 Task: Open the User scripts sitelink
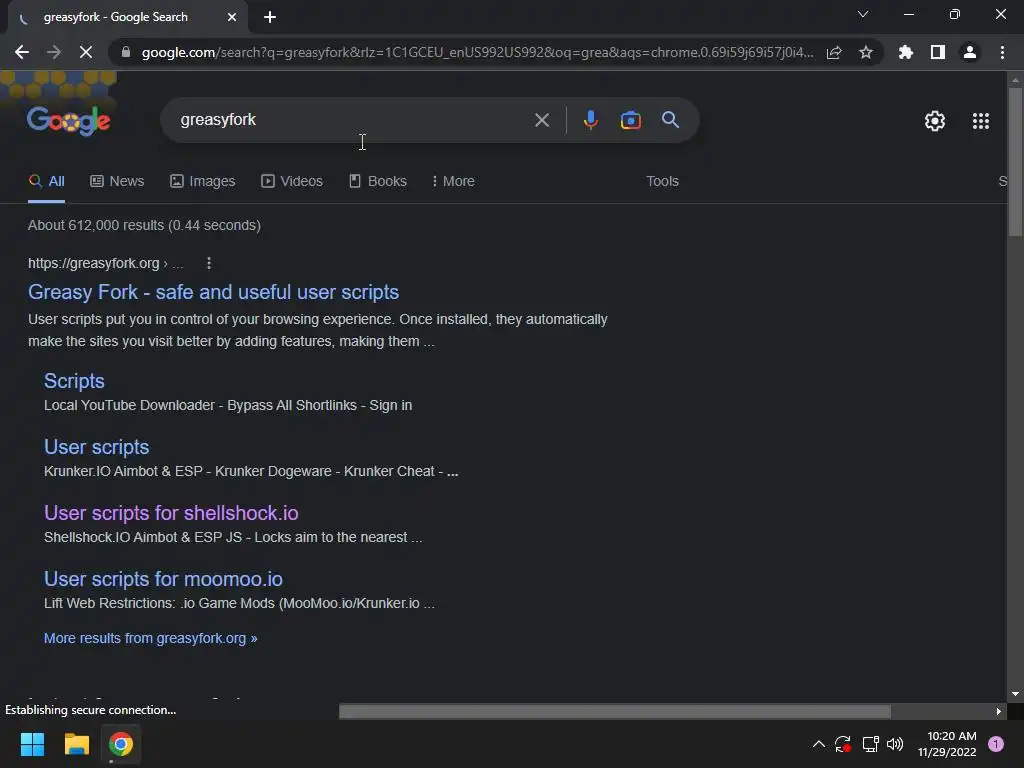[x=97, y=447]
